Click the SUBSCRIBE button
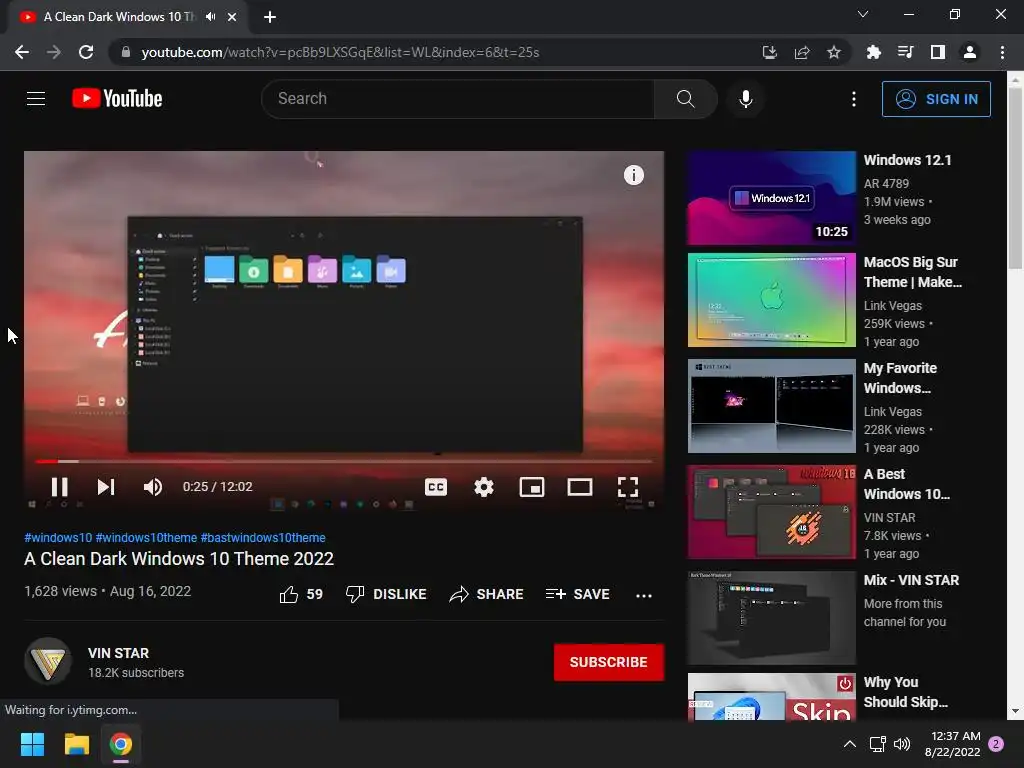The height and width of the screenshot is (768, 1024). pos(609,662)
